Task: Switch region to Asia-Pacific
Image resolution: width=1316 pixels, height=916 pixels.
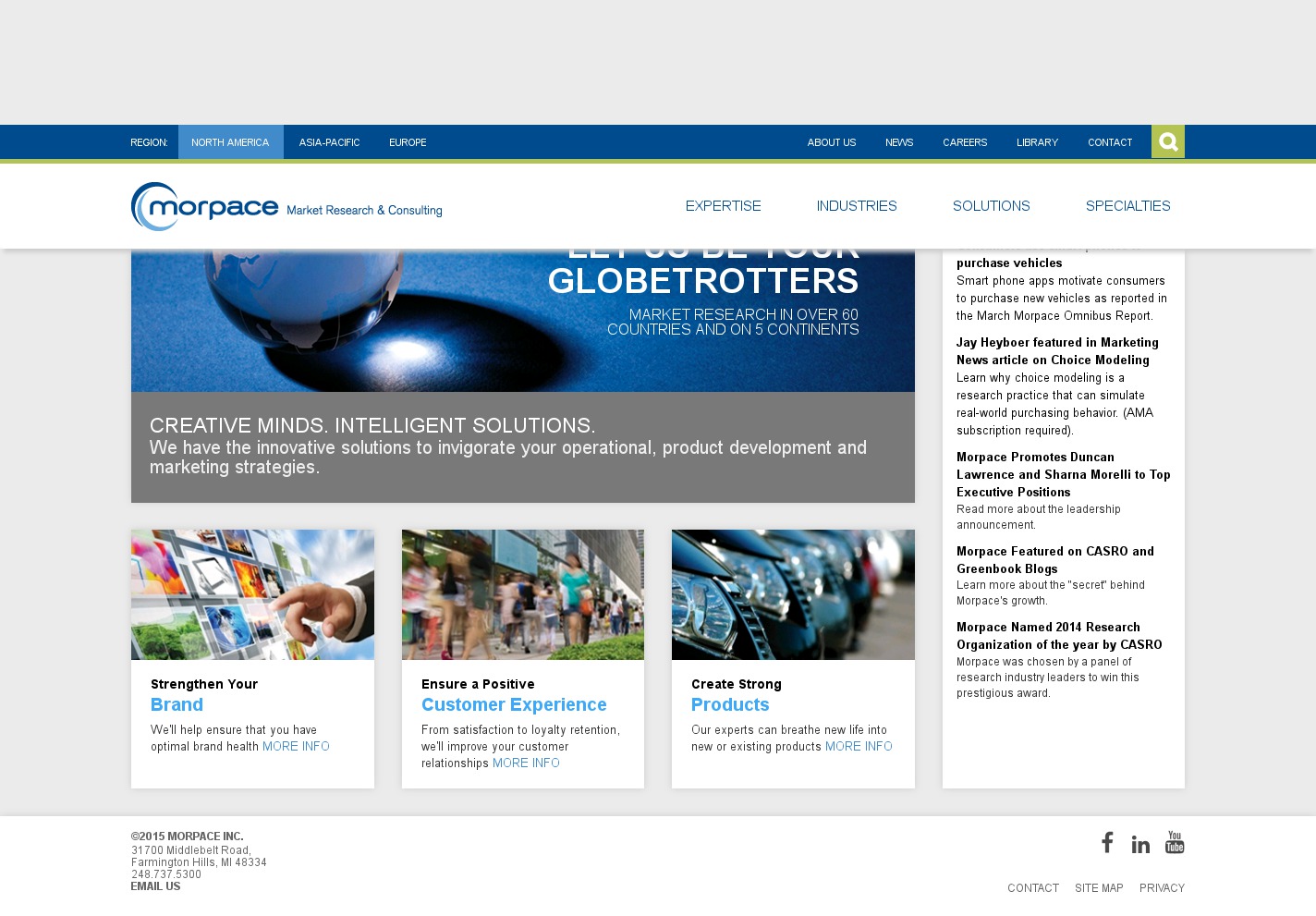Action: (x=329, y=142)
